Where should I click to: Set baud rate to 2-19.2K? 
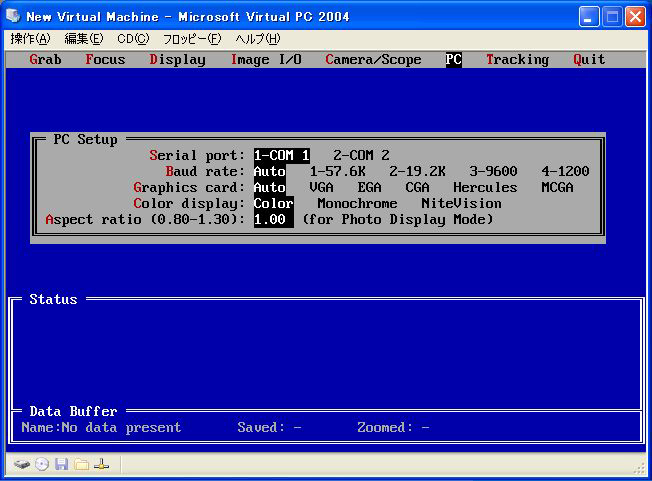pos(417,171)
